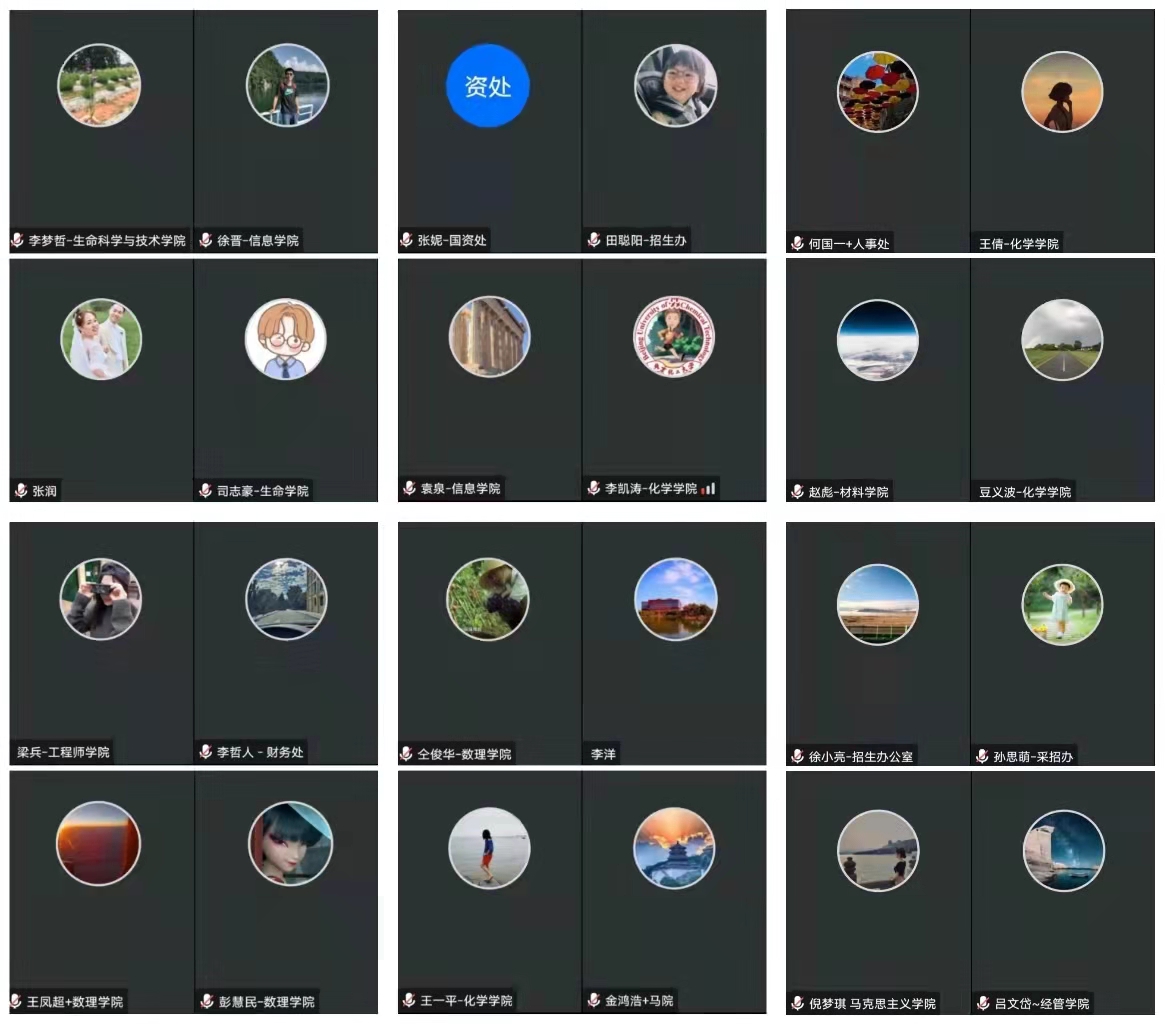Select the blue 资处 avatar circle
Viewport: 1165px width, 1024px height.
click(x=487, y=85)
